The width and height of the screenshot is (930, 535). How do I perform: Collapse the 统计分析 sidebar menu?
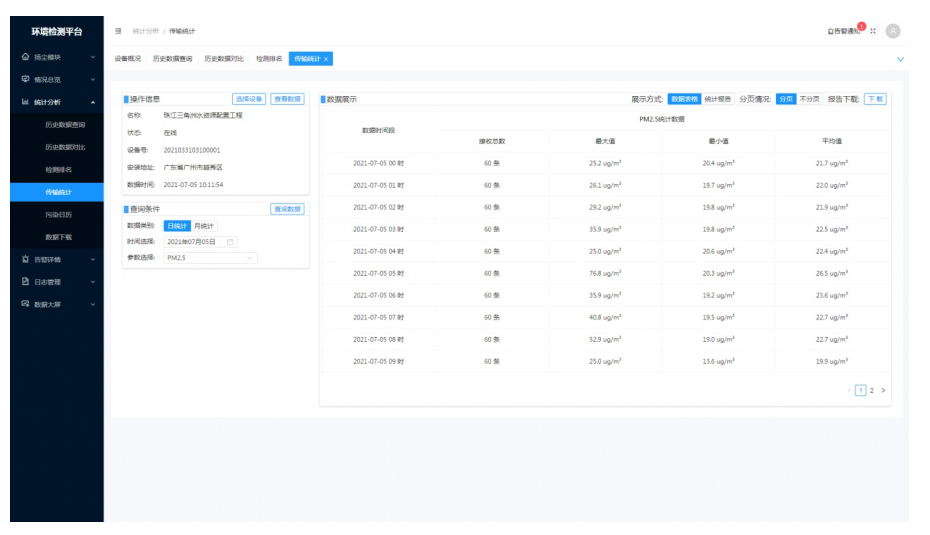click(93, 102)
